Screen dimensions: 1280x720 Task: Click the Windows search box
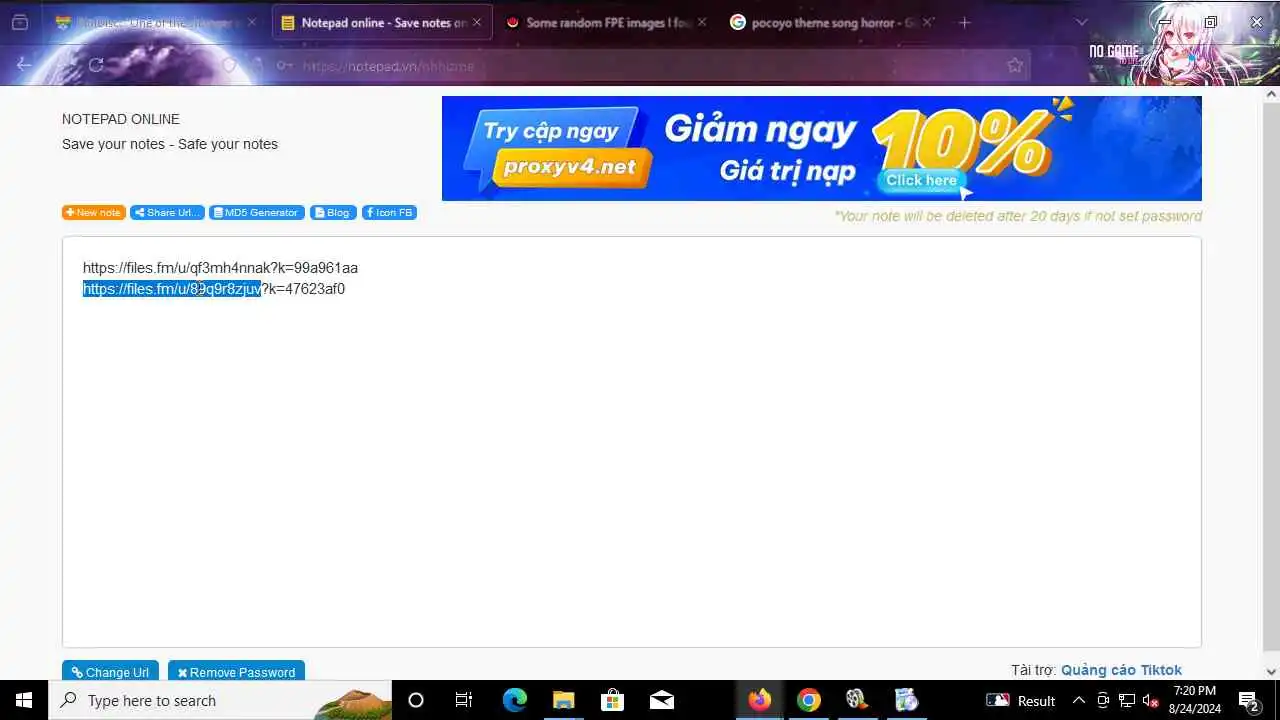click(x=220, y=700)
